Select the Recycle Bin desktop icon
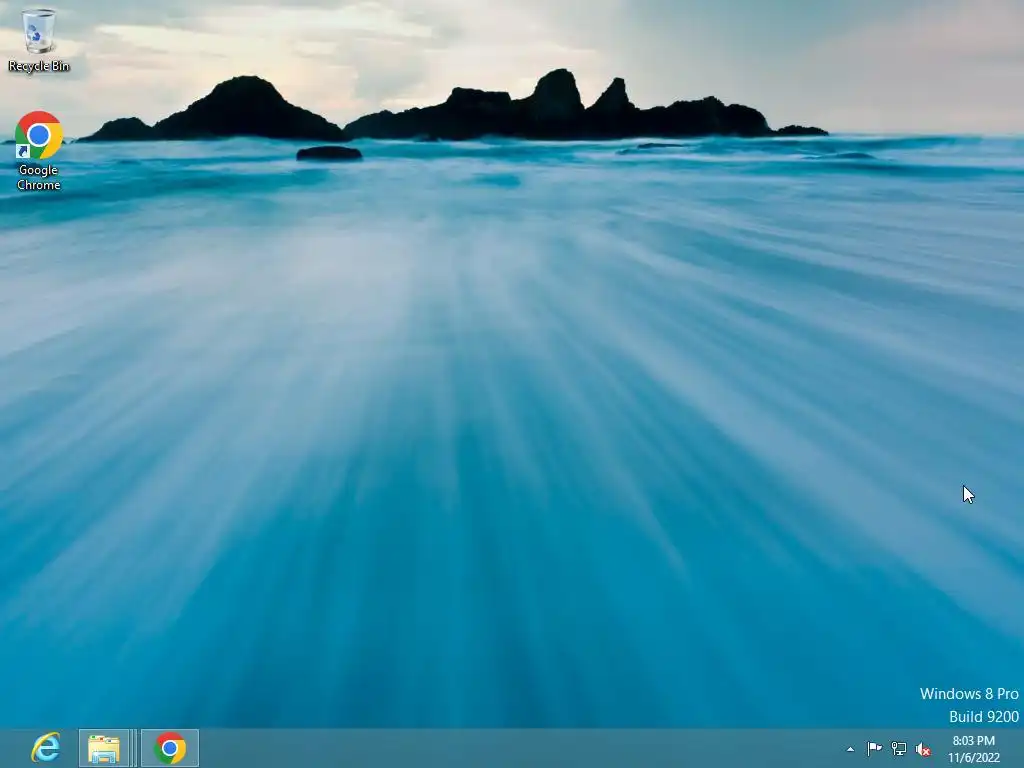This screenshot has width=1024, height=768. tap(39, 39)
